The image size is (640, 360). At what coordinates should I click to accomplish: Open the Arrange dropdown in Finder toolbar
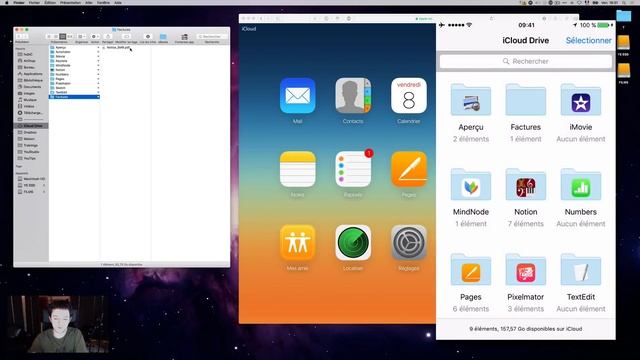pyautogui.click(x=82, y=36)
